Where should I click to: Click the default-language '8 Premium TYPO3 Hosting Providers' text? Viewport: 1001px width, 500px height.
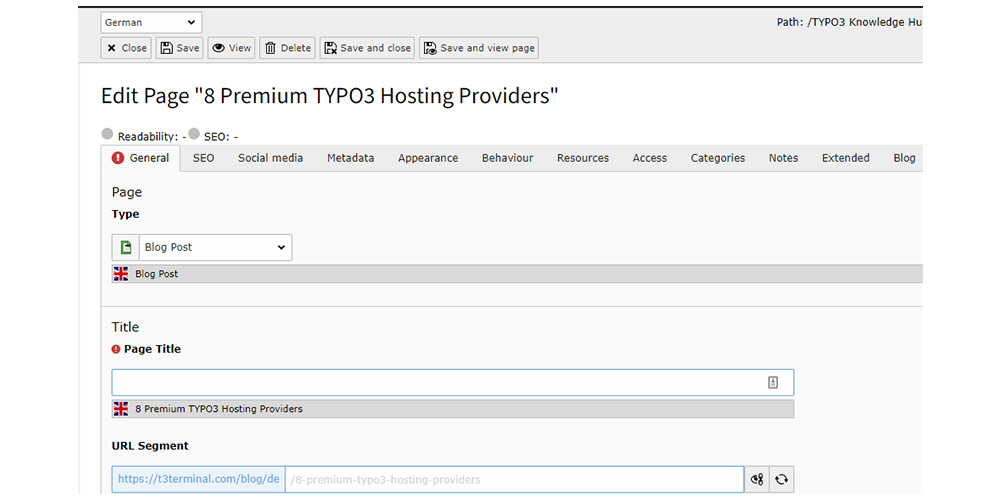pyautogui.click(x=219, y=409)
